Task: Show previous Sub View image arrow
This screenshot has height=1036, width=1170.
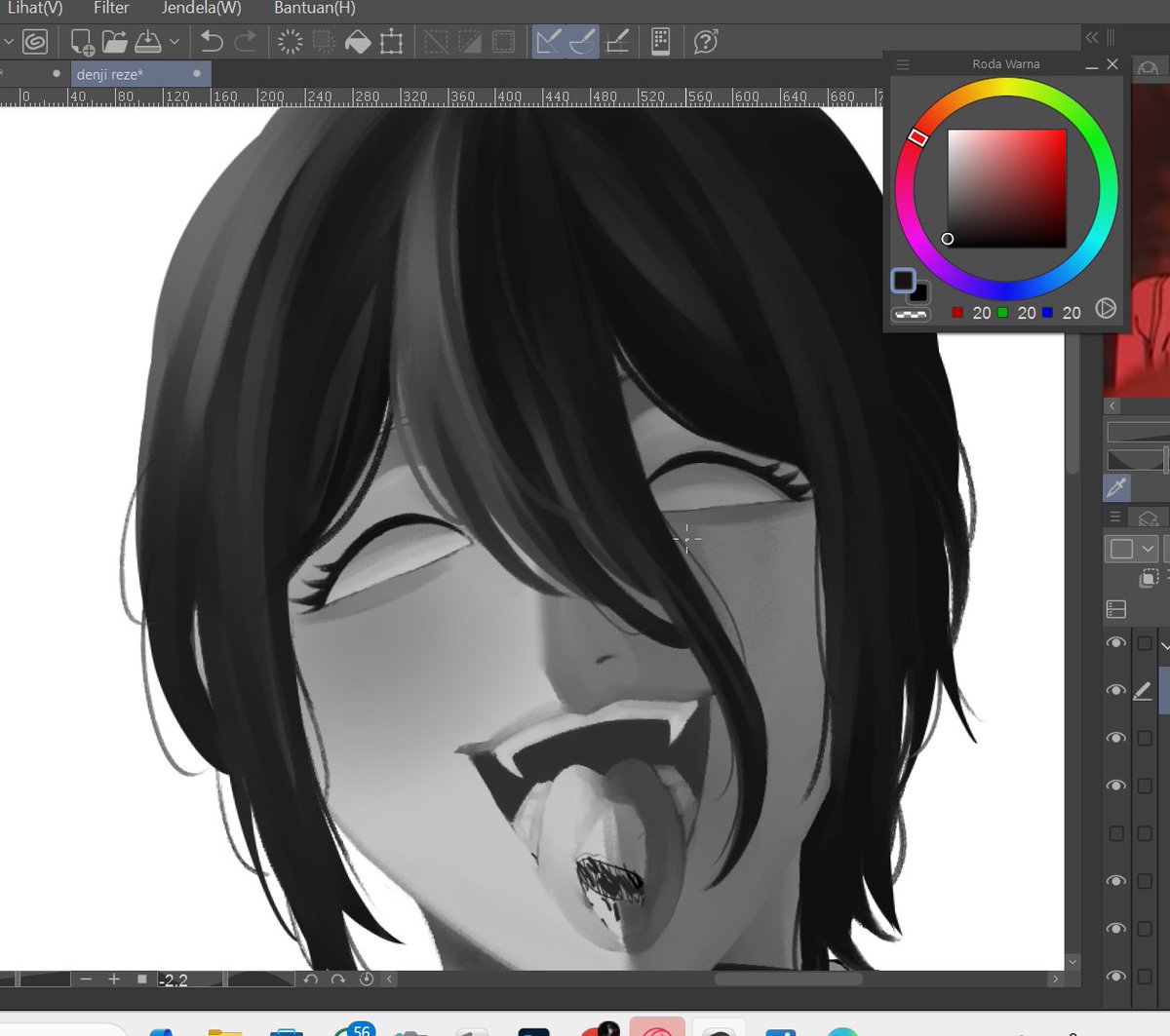Action: tap(1112, 405)
